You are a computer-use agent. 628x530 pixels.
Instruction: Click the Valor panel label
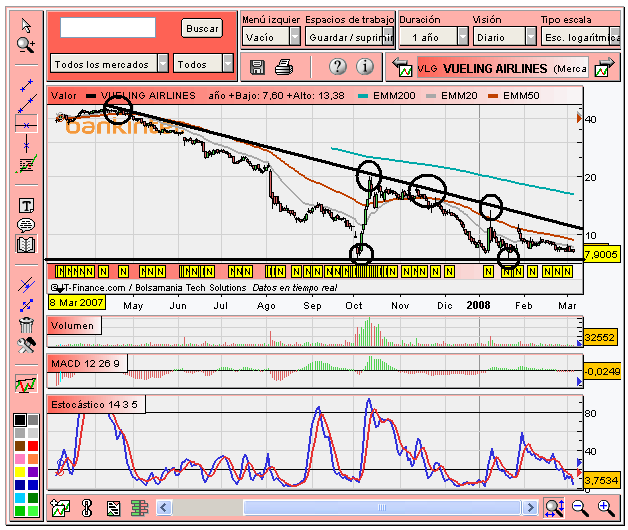[64, 96]
